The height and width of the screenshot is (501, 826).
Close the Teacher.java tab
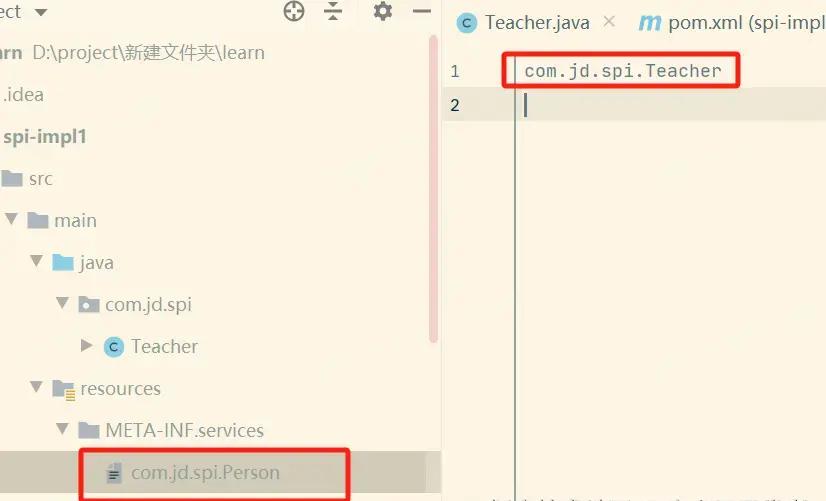click(x=609, y=22)
